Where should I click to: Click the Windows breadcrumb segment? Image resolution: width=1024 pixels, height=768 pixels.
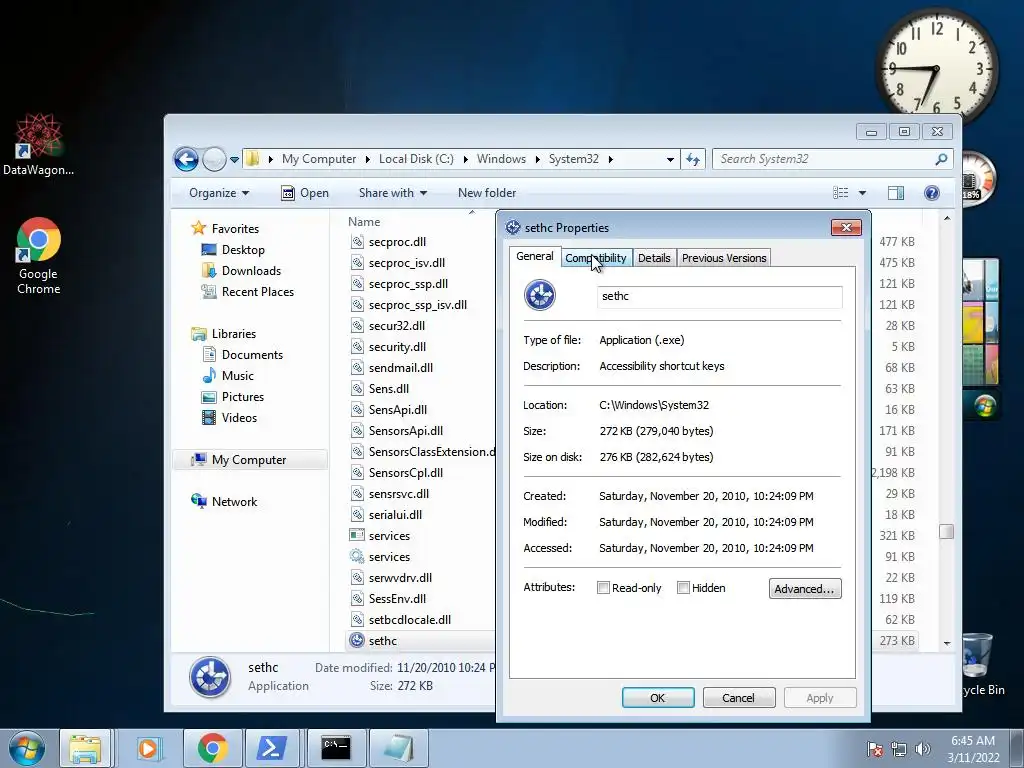pos(501,159)
